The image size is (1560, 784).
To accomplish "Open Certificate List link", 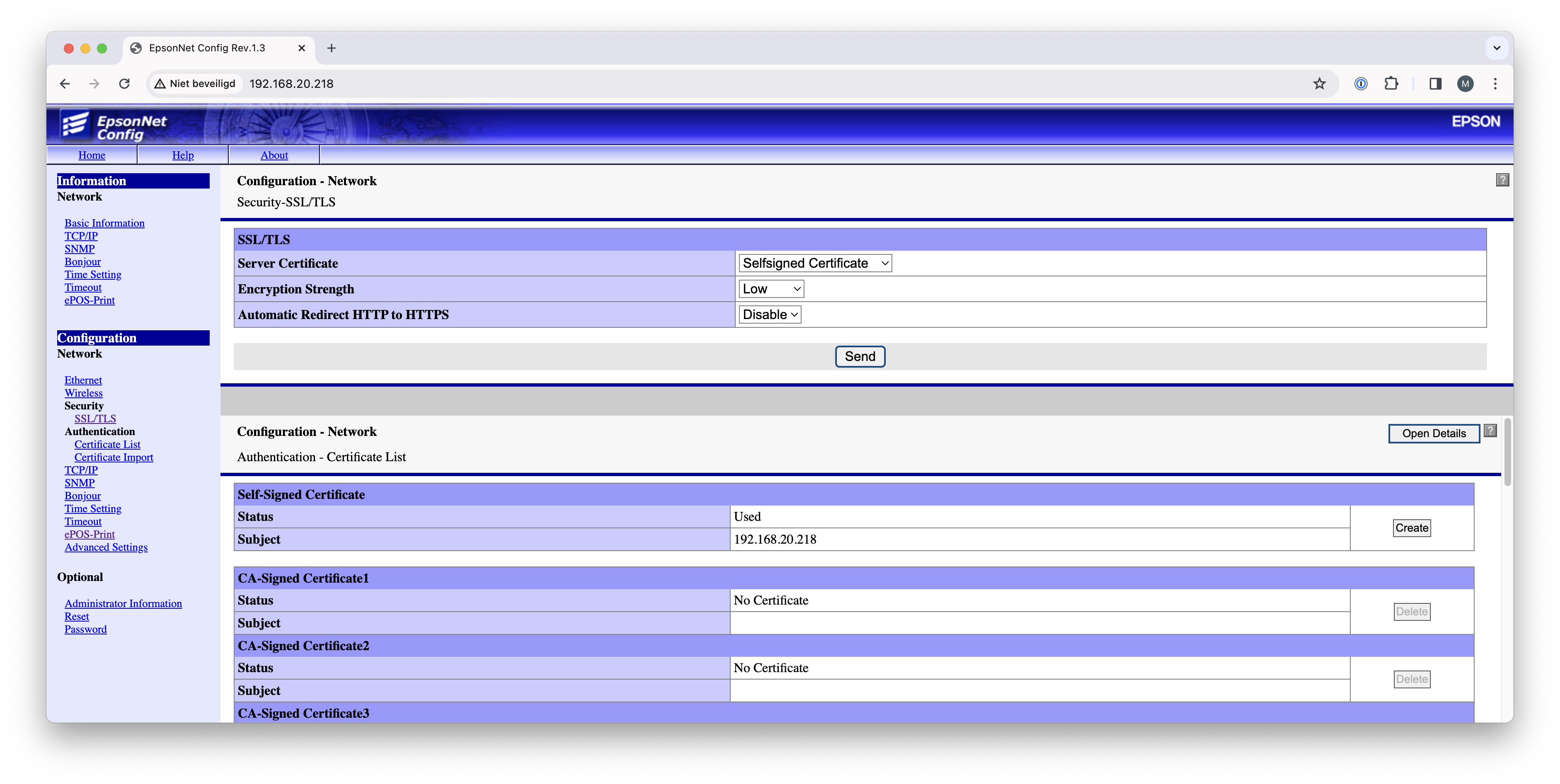I will pyautogui.click(x=107, y=444).
